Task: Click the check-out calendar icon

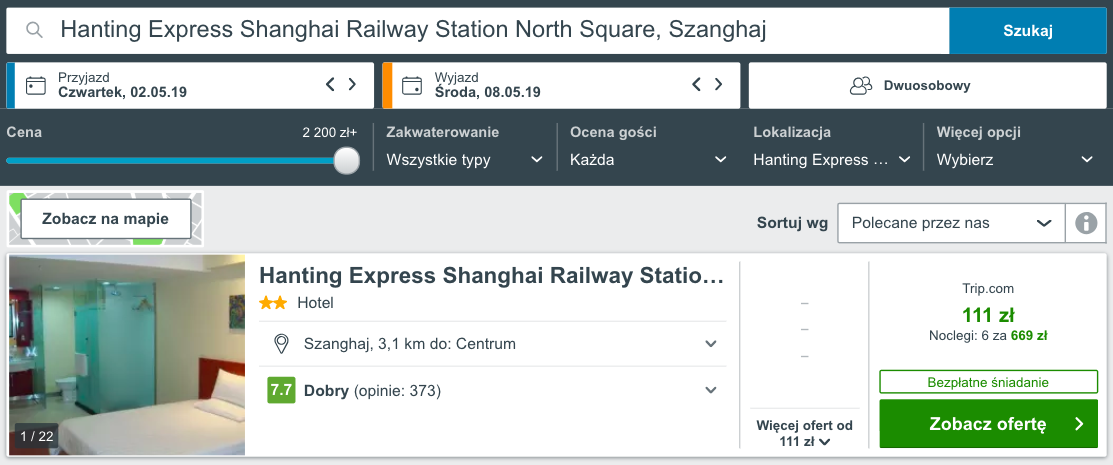Action: point(412,86)
